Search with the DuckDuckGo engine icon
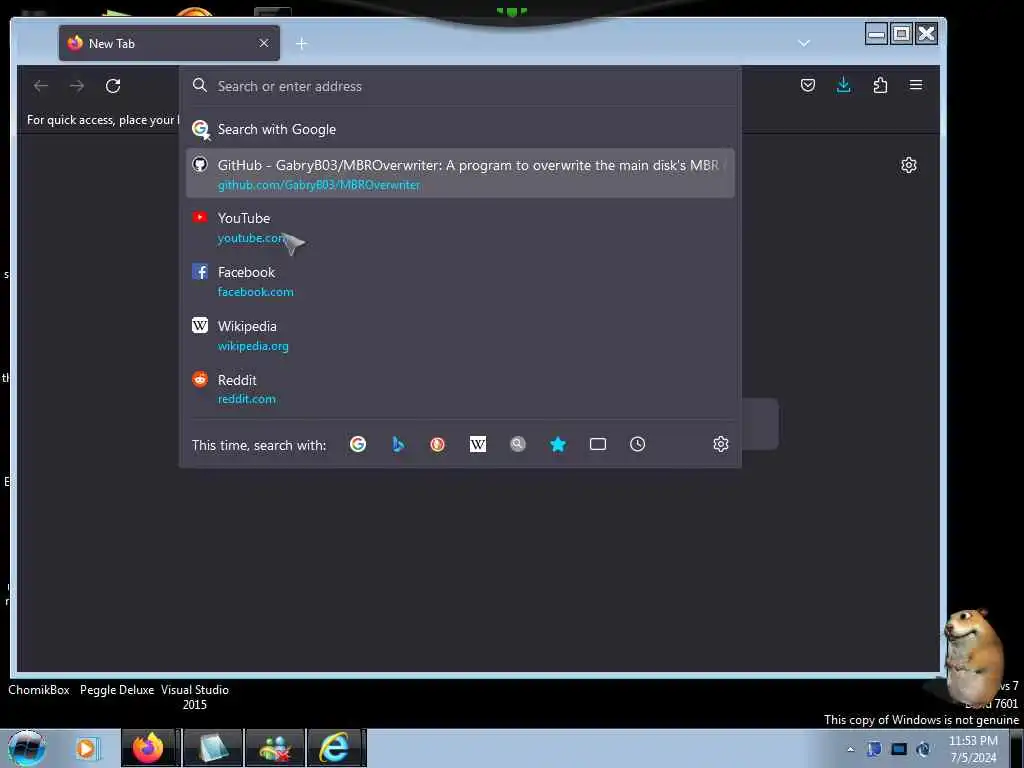The image size is (1024, 768). [438, 444]
